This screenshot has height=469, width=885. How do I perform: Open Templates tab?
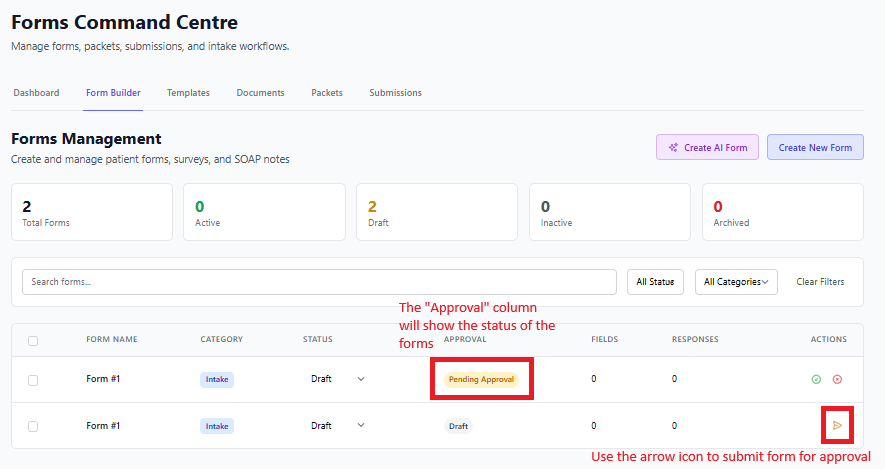click(188, 93)
